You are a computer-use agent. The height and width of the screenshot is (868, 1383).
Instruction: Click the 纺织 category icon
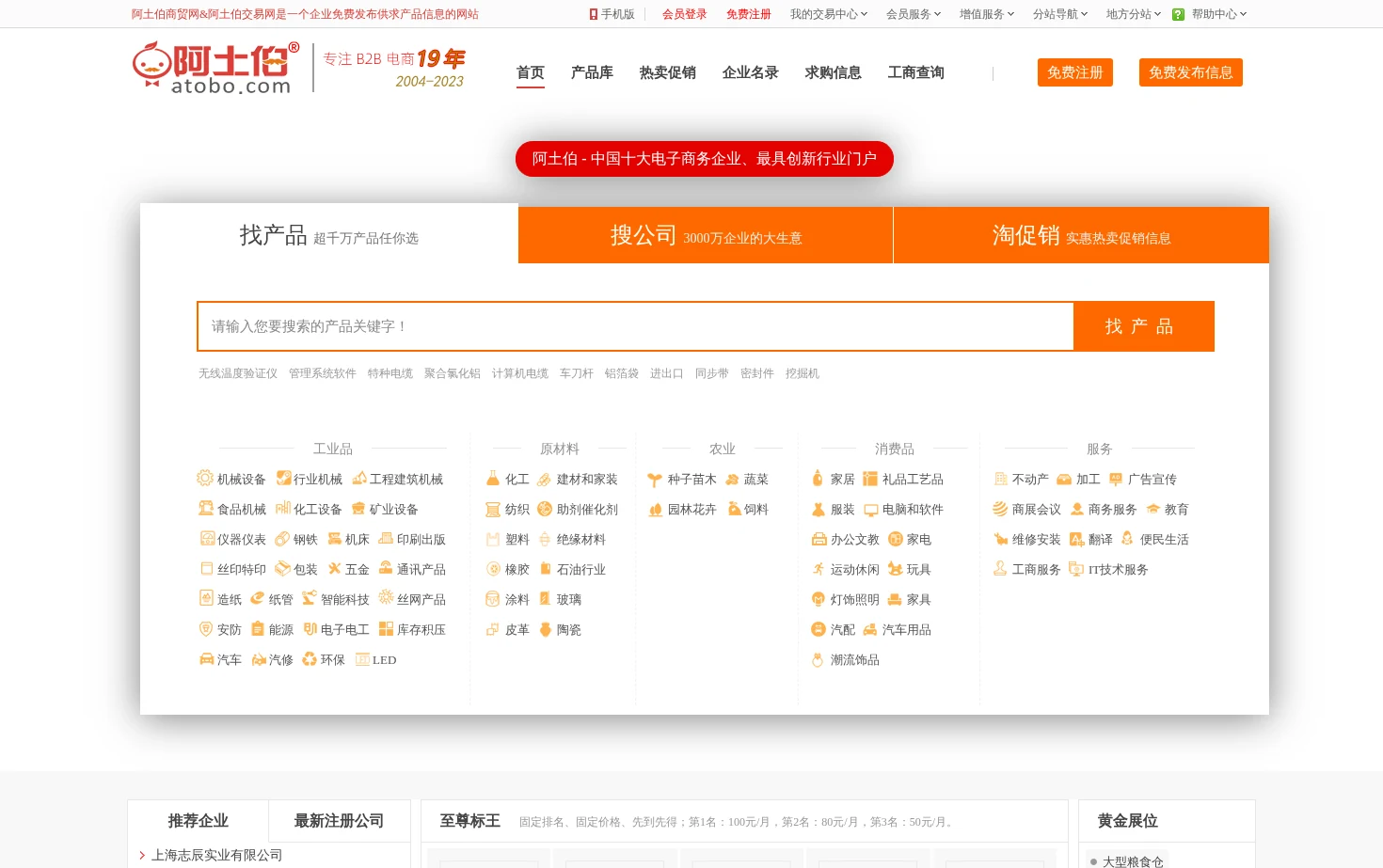493,509
